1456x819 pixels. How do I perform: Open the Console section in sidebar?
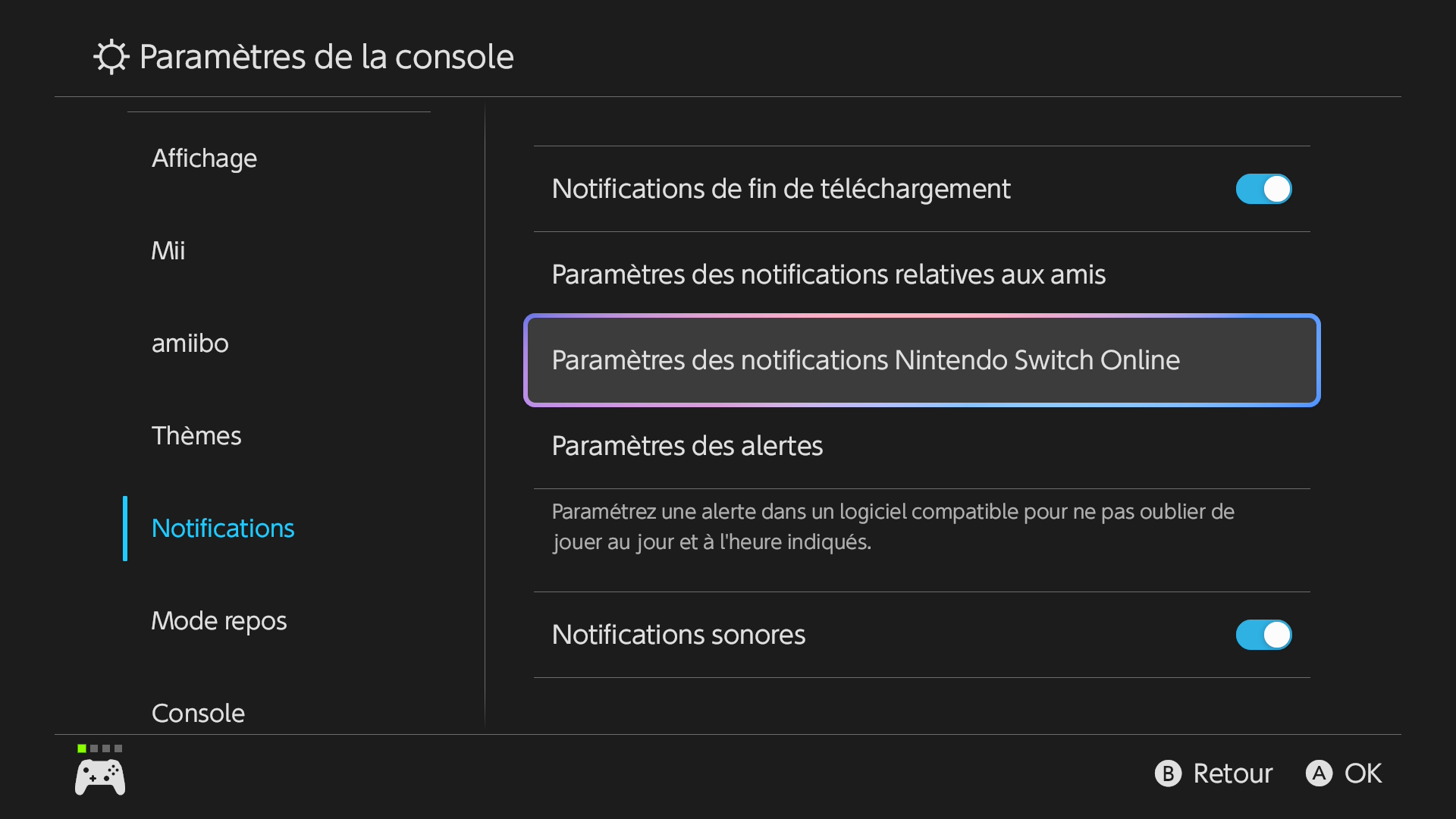(x=198, y=713)
